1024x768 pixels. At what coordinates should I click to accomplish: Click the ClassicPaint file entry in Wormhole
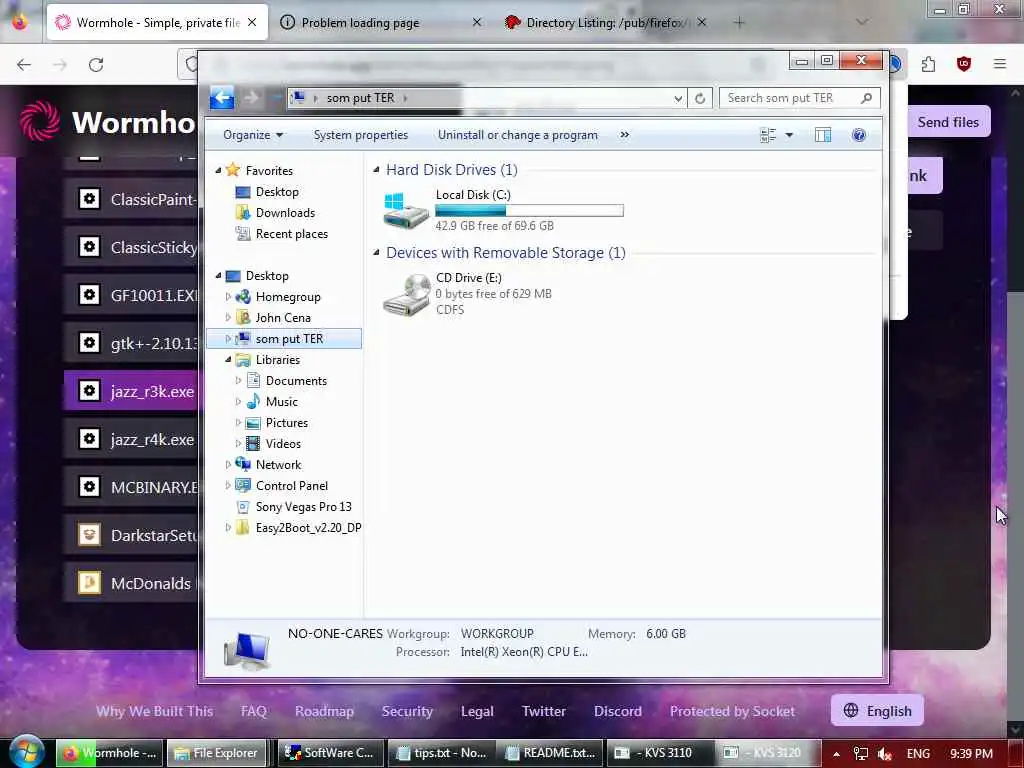click(131, 199)
